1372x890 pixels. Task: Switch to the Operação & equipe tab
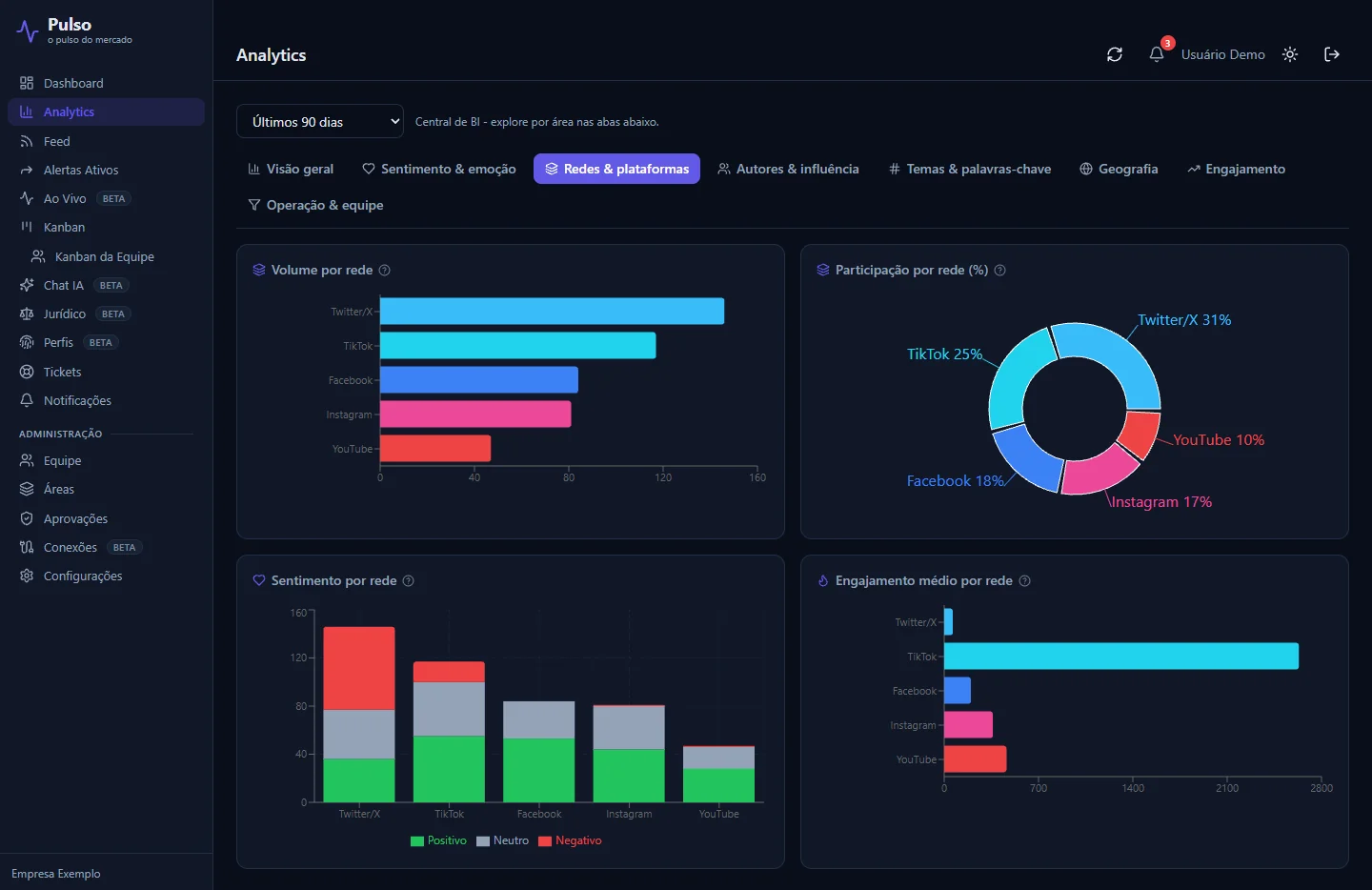315,205
